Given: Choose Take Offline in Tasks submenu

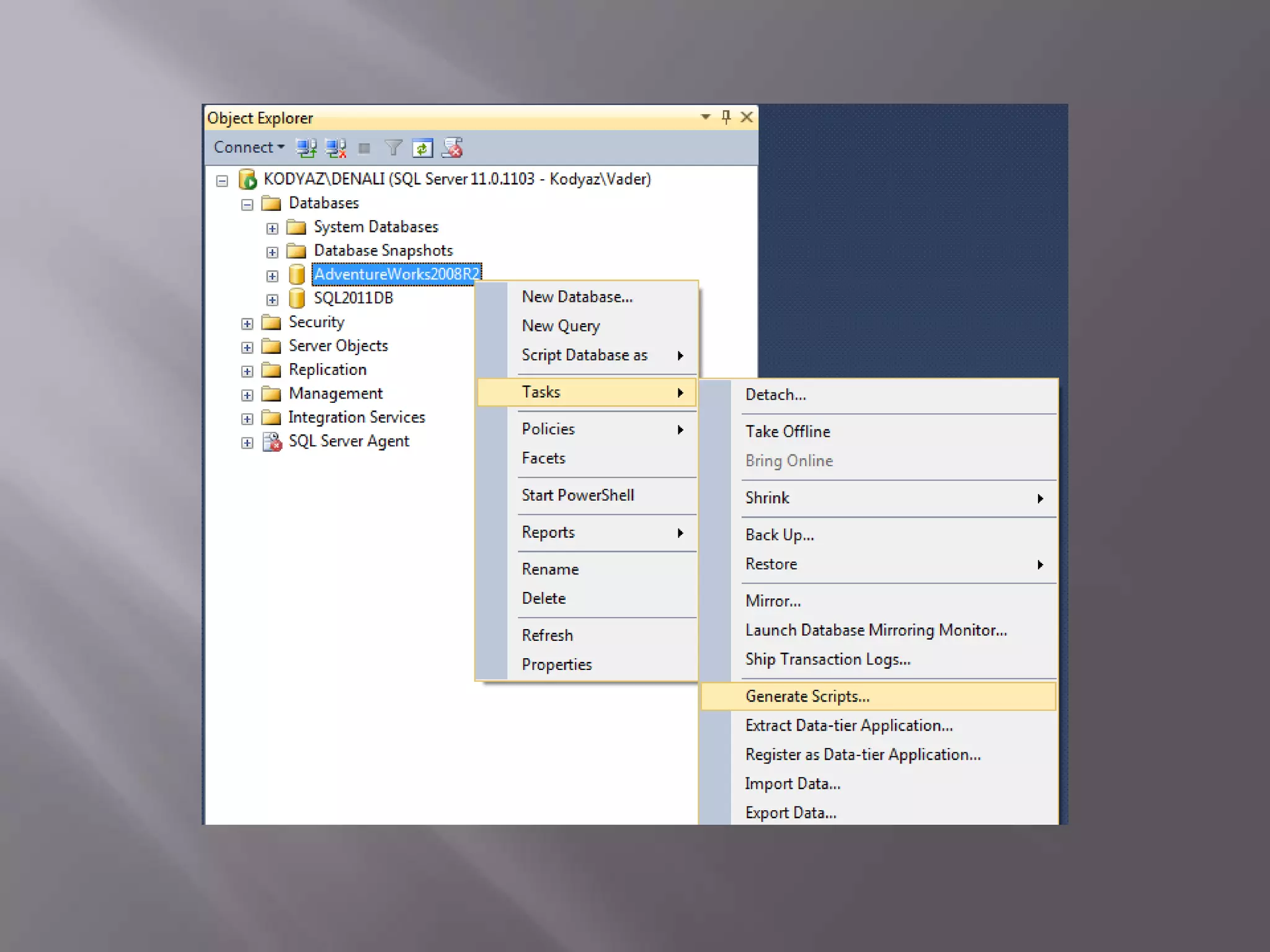Looking at the screenshot, I should 878,431.
